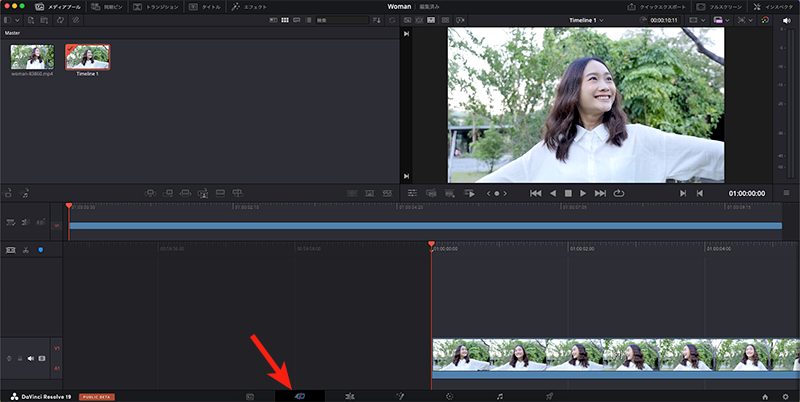Click the Place on Top icon
This screenshot has height=402, width=800.
[220, 193]
